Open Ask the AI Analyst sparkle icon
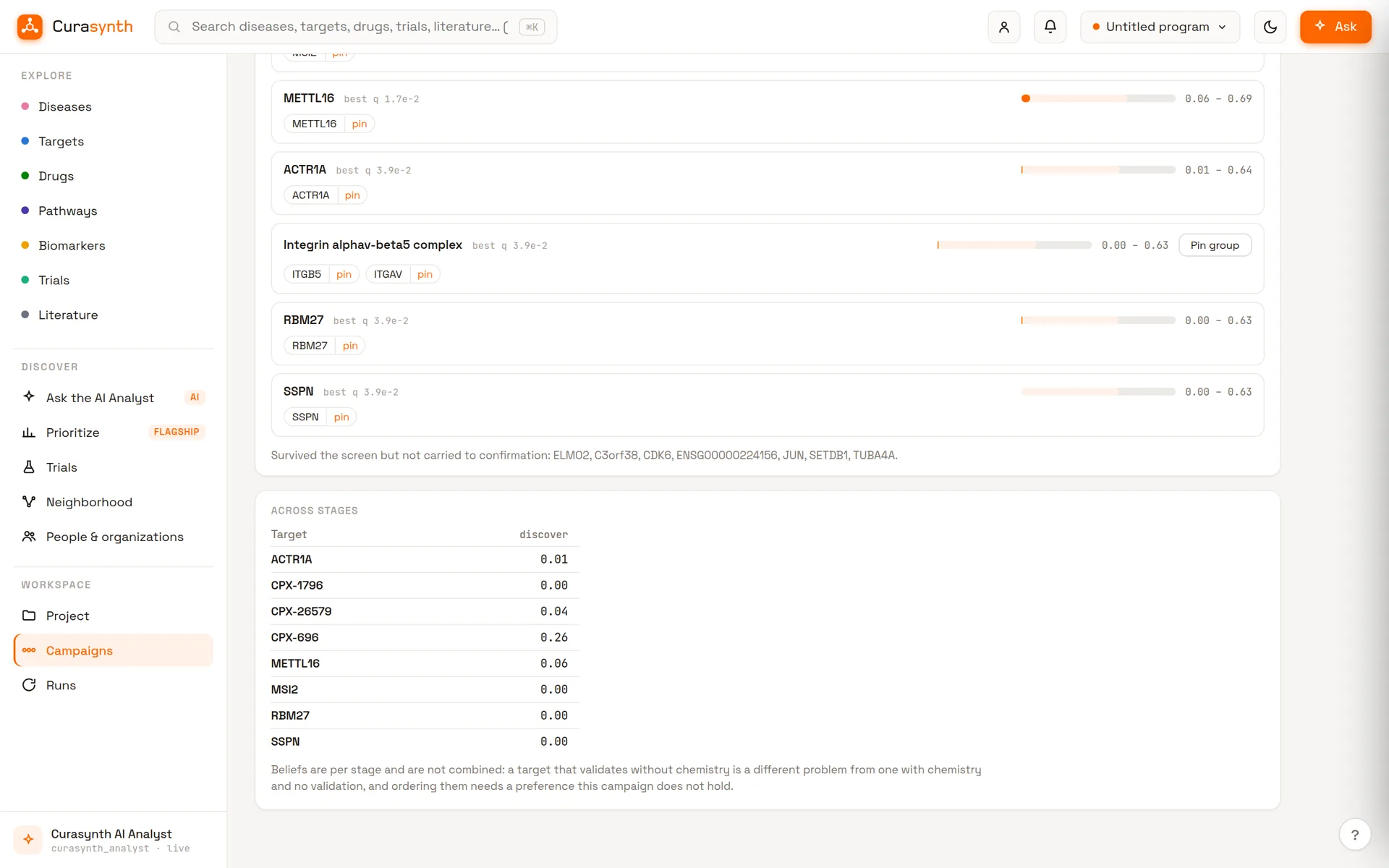1389x868 pixels. [x=29, y=396]
